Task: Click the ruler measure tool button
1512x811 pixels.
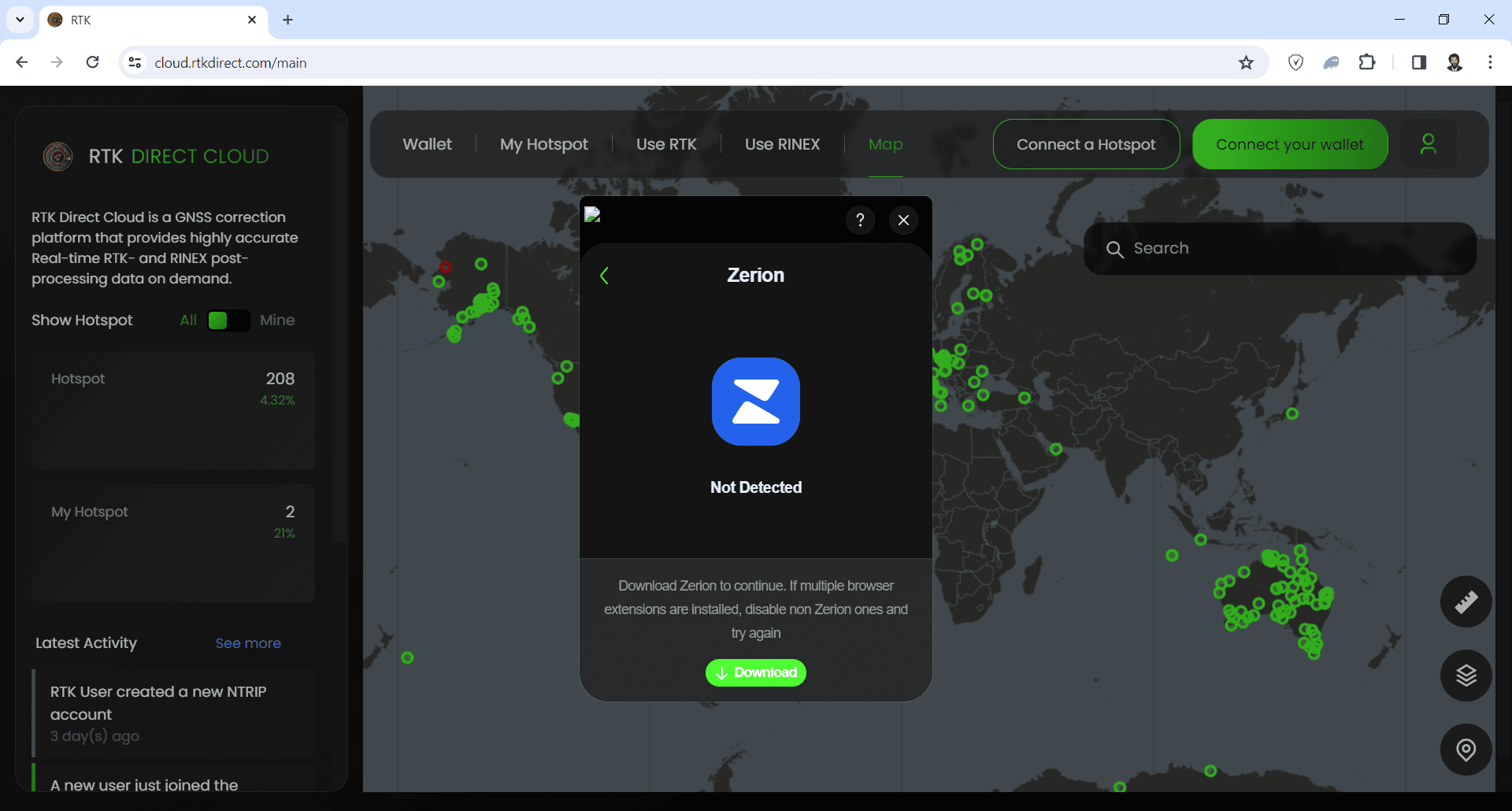Action: click(1466, 602)
